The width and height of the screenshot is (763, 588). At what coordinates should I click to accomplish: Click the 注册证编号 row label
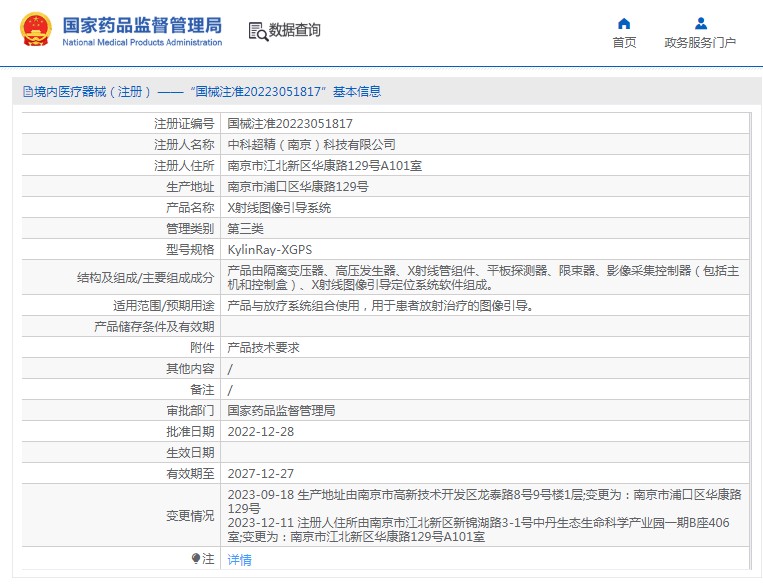point(184,124)
